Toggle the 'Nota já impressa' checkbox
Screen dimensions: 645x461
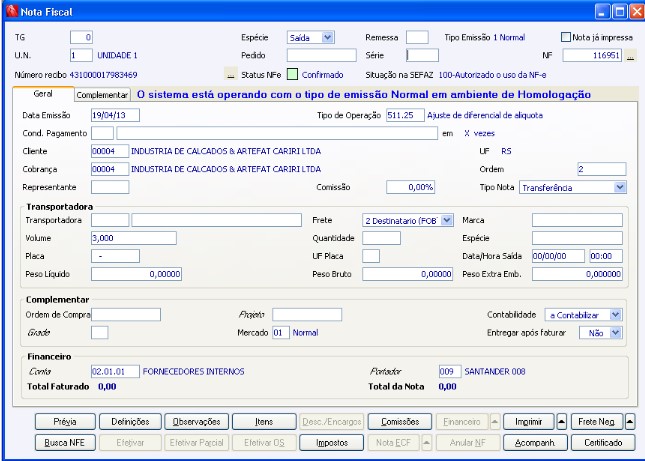click(x=566, y=37)
